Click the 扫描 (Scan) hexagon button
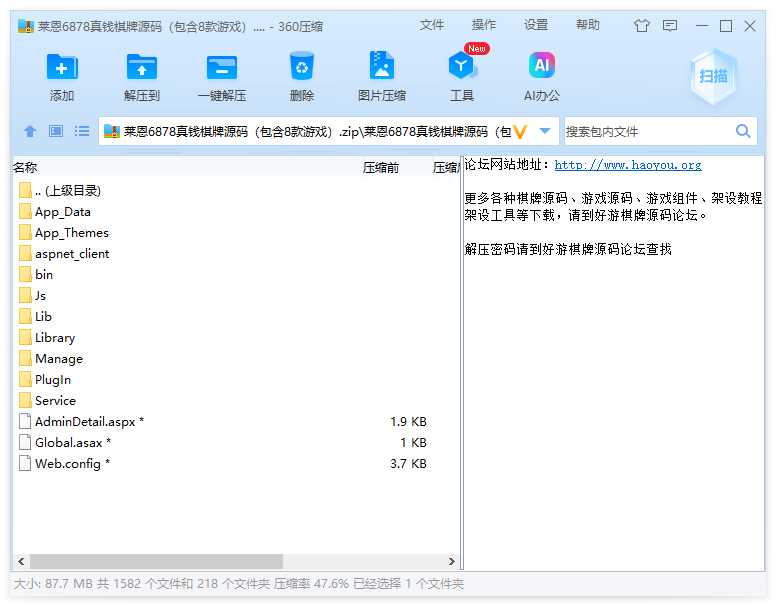 [x=713, y=76]
